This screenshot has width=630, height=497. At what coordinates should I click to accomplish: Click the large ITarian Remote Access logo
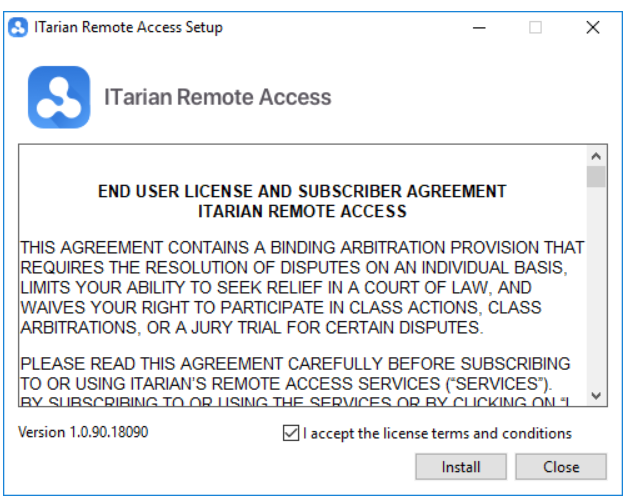[x=59, y=97]
